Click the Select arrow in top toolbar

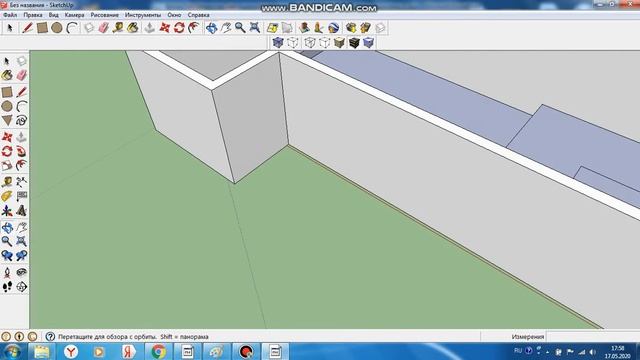coord(10,28)
